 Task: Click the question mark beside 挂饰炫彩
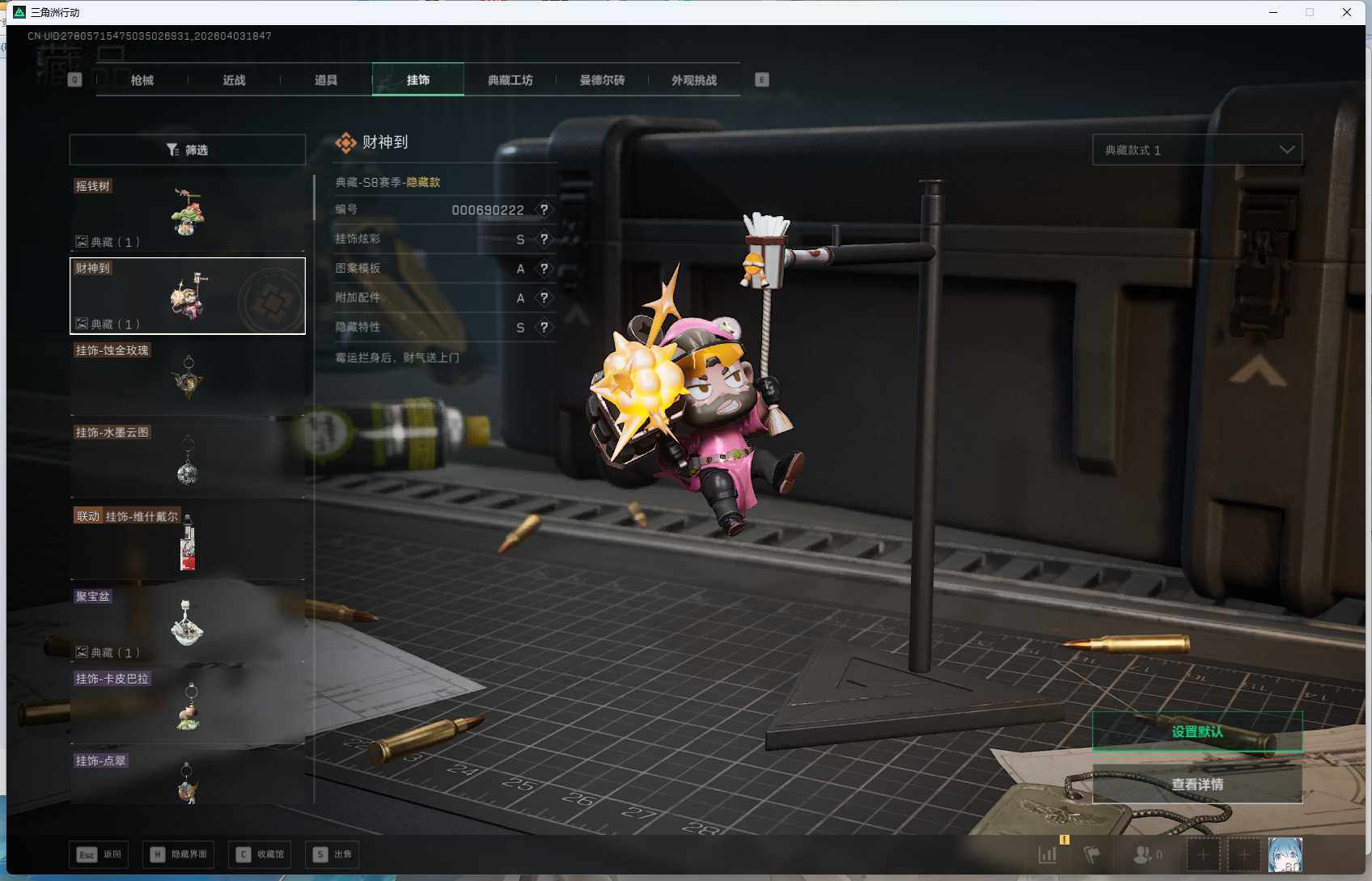[544, 239]
